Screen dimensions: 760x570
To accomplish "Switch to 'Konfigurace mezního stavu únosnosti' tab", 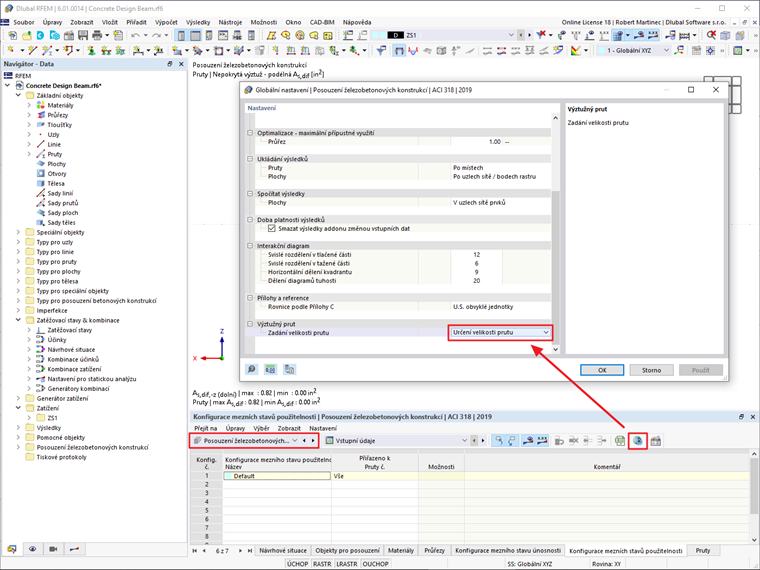I will click(507, 551).
